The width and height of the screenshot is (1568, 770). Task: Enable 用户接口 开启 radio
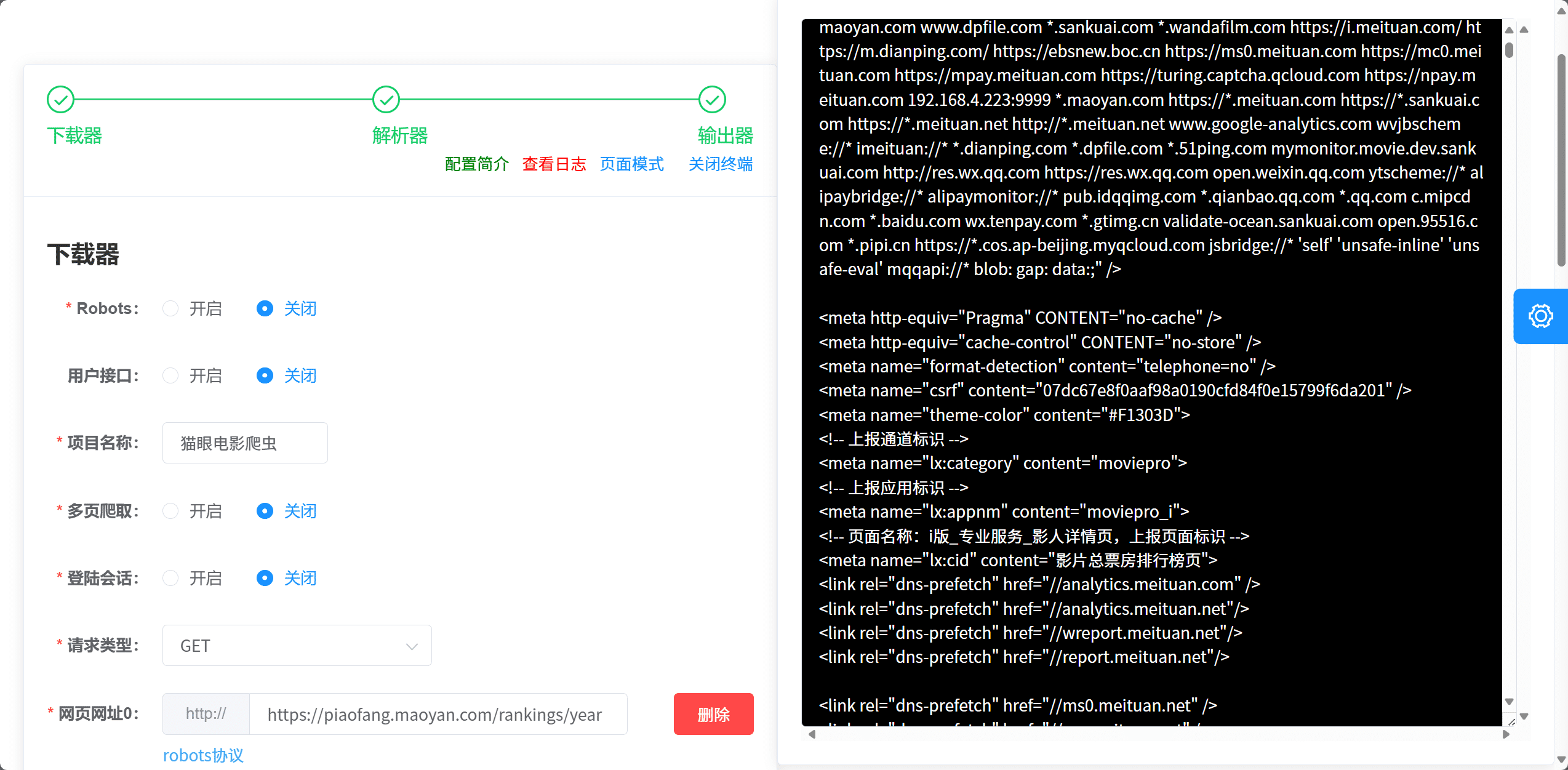pyautogui.click(x=170, y=375)
